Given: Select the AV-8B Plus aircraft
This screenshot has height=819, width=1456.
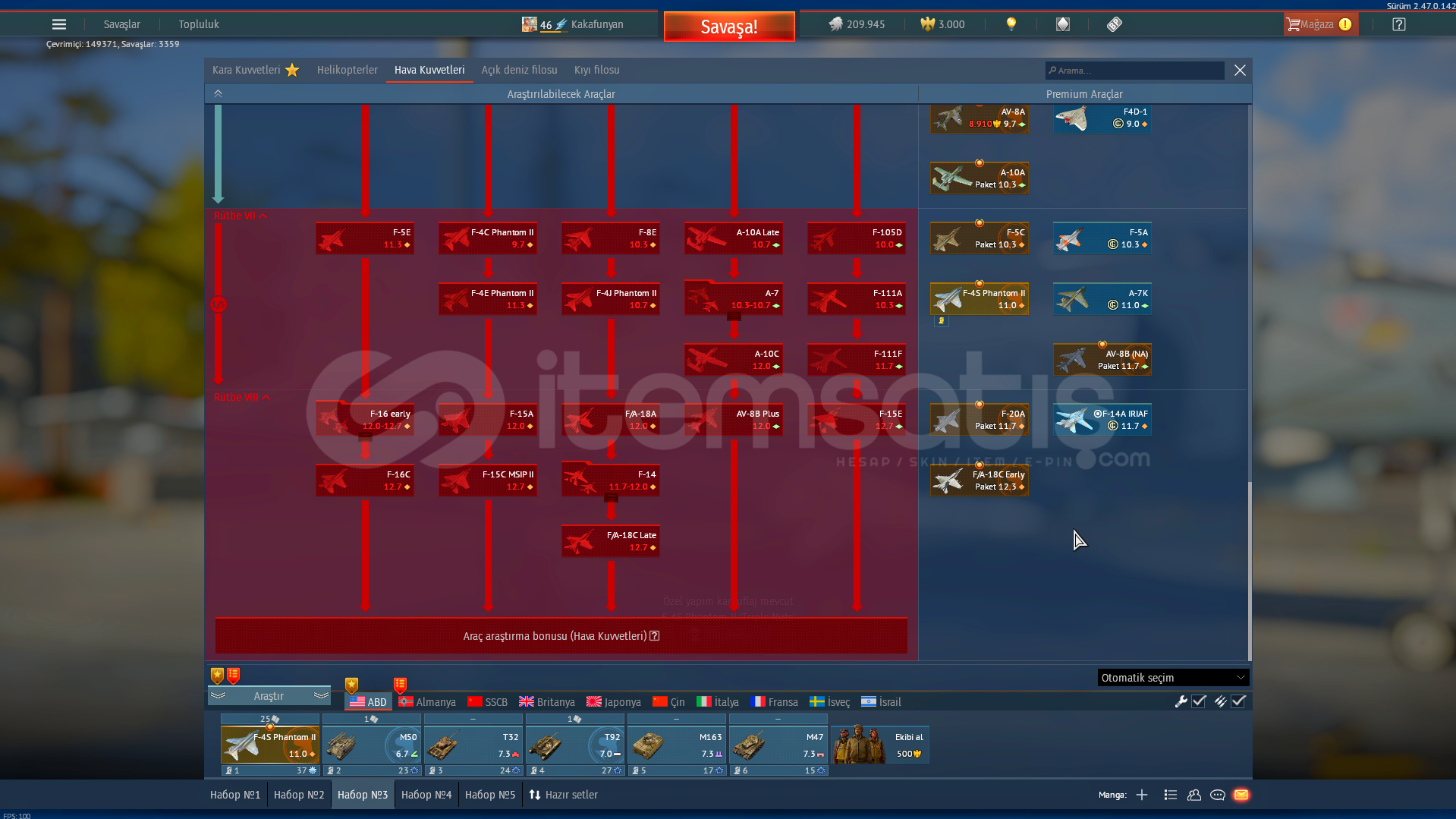Looking at the screenshot, I should 734,420.
